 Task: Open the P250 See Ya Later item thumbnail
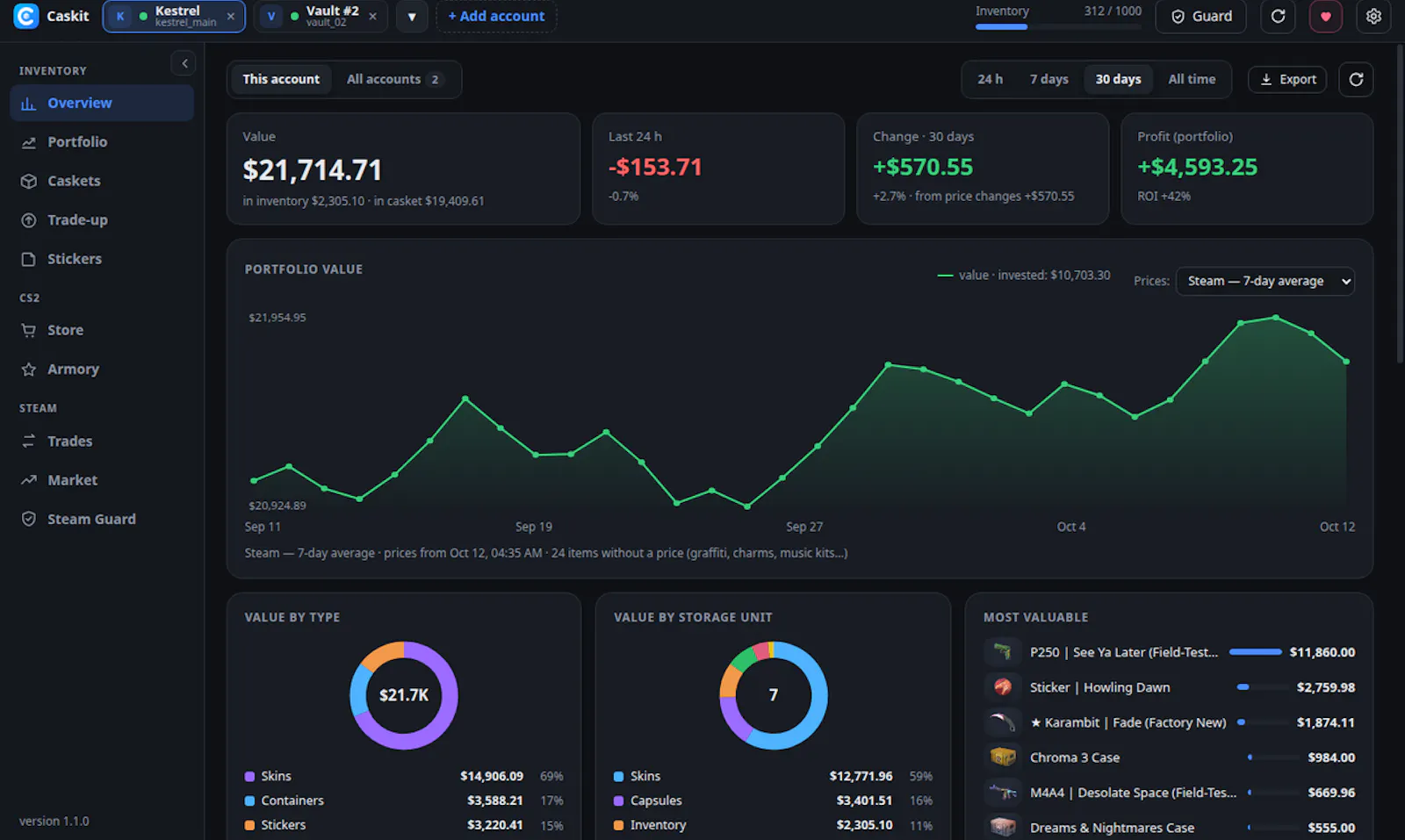1003,652
